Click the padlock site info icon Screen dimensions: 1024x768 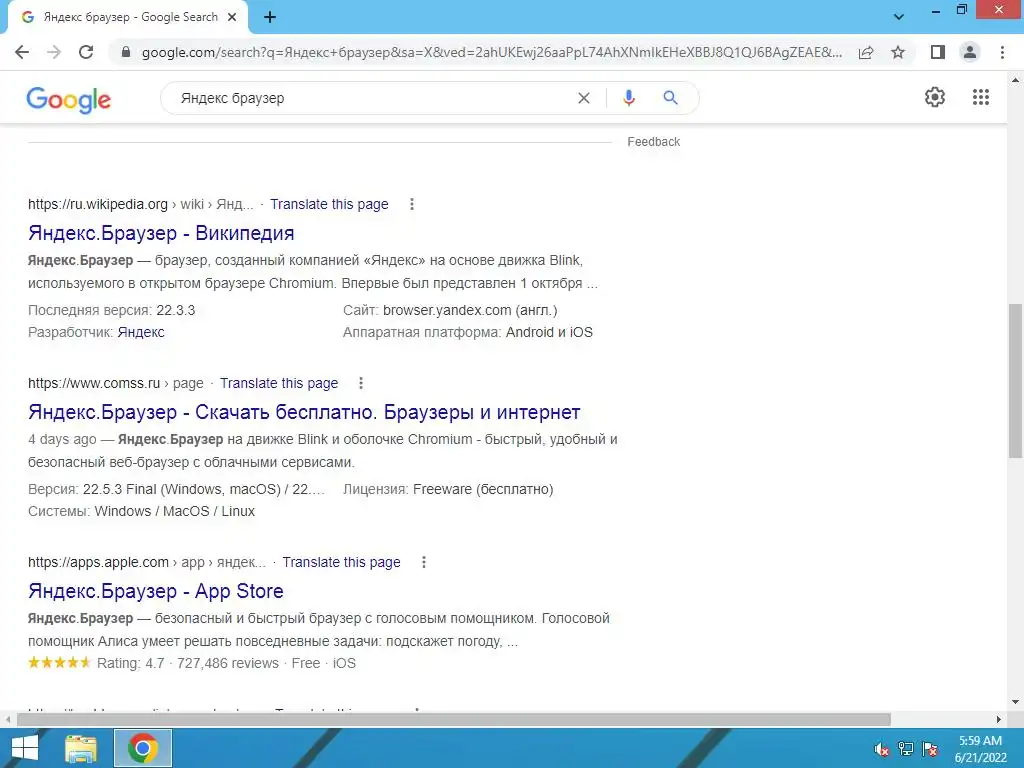126,52
